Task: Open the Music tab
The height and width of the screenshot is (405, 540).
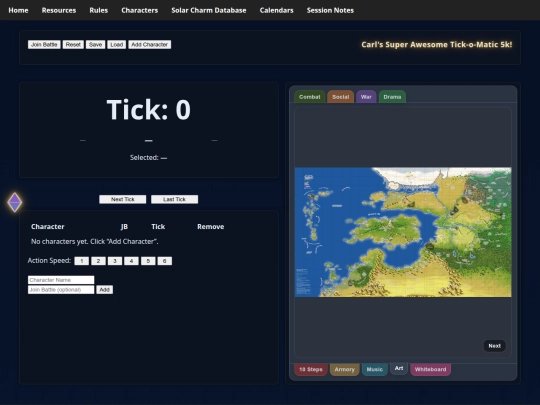Action: click(x=375, y=369)
